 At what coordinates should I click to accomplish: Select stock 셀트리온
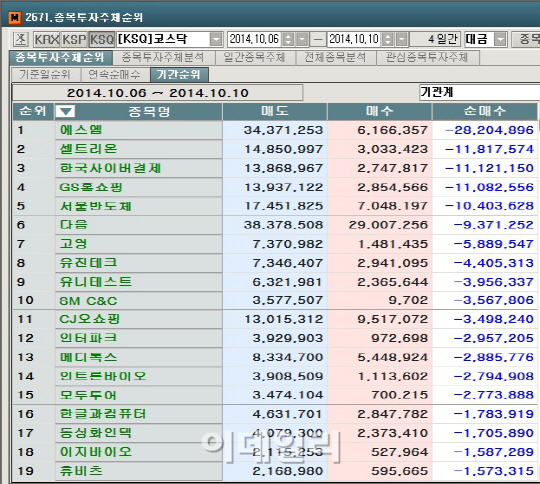click(x=89, y=149)
